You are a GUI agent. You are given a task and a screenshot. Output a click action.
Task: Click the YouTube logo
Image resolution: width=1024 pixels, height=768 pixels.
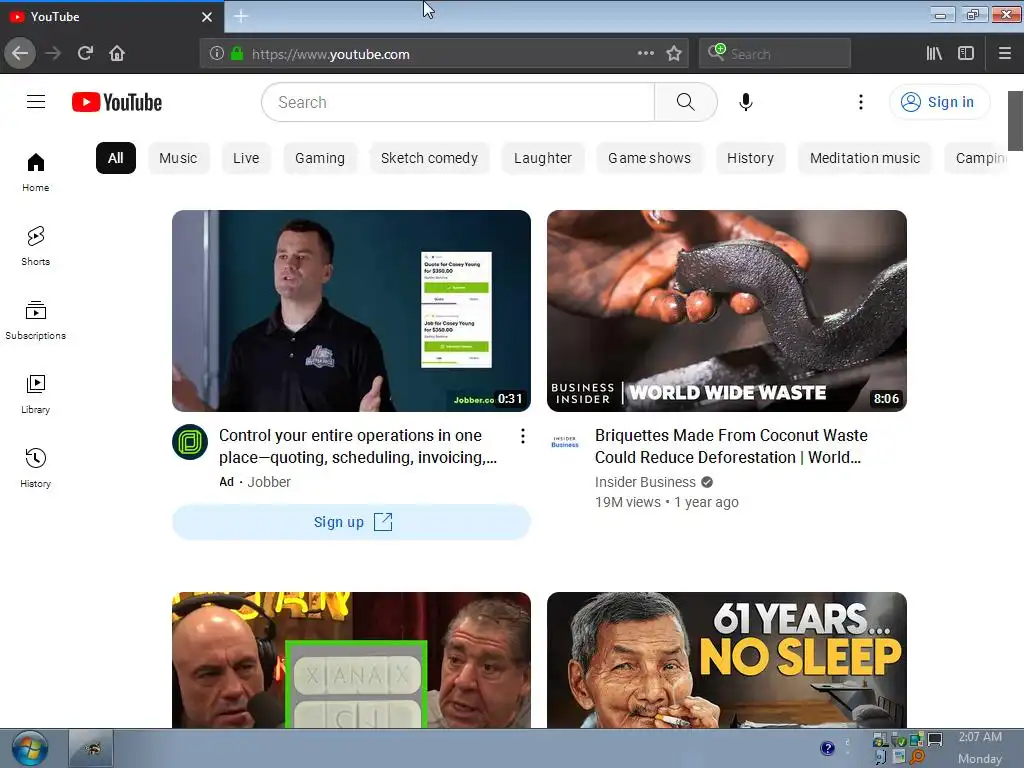click(117, 102)
